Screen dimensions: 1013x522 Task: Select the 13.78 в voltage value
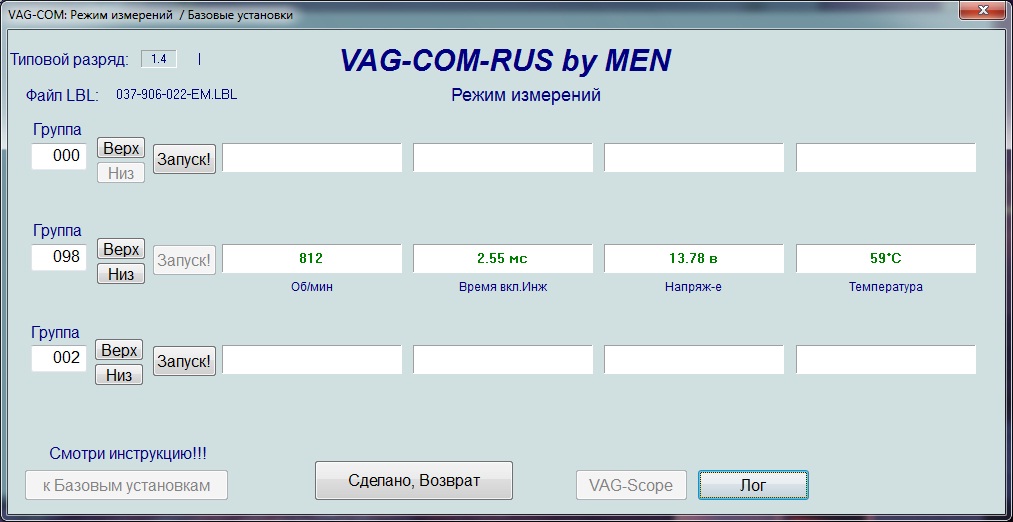694,258
